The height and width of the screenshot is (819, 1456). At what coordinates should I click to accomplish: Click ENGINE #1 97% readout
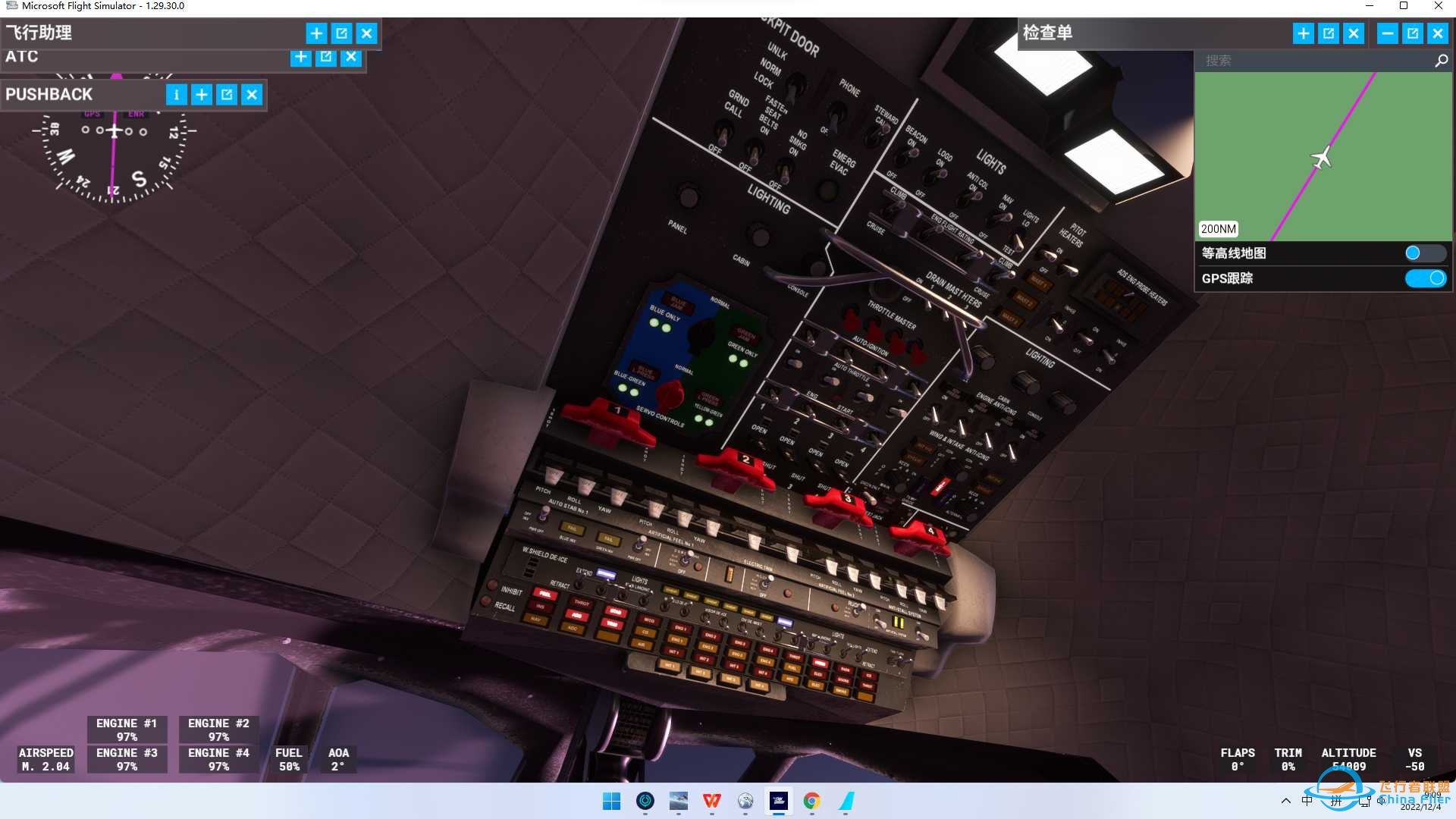click(127, 730)
